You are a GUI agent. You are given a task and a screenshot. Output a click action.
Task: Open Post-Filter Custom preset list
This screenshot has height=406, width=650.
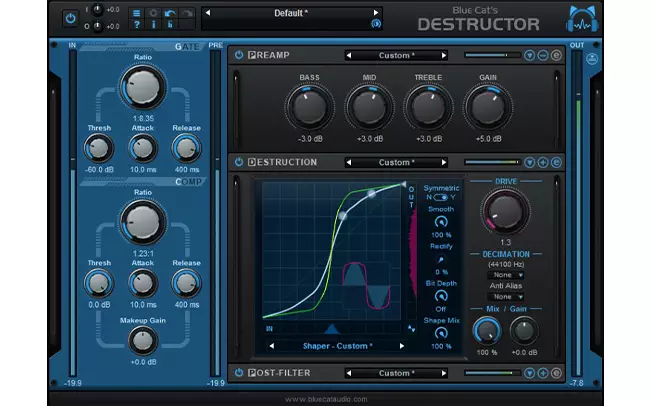pos(396,373)
